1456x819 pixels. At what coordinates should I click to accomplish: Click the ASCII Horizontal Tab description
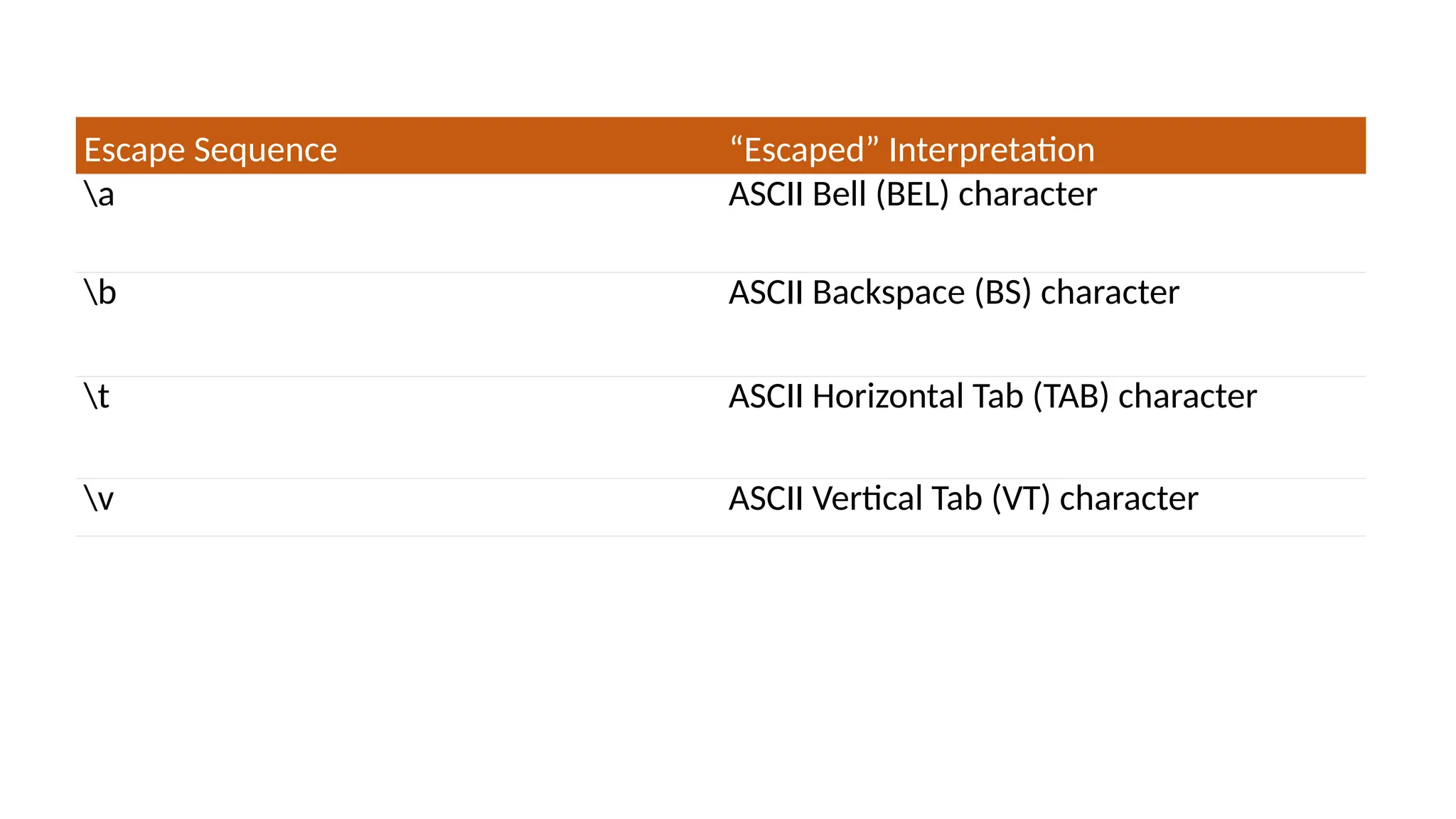click(x=992, y=397)
